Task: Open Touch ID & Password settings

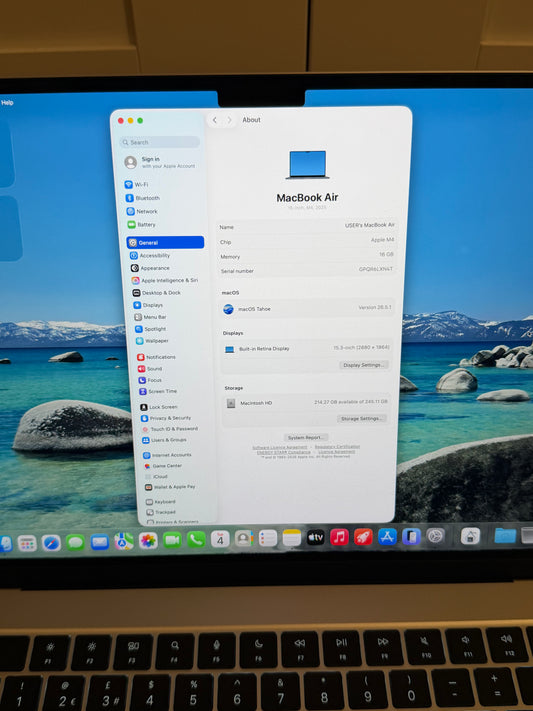Action: pos(170,429)
